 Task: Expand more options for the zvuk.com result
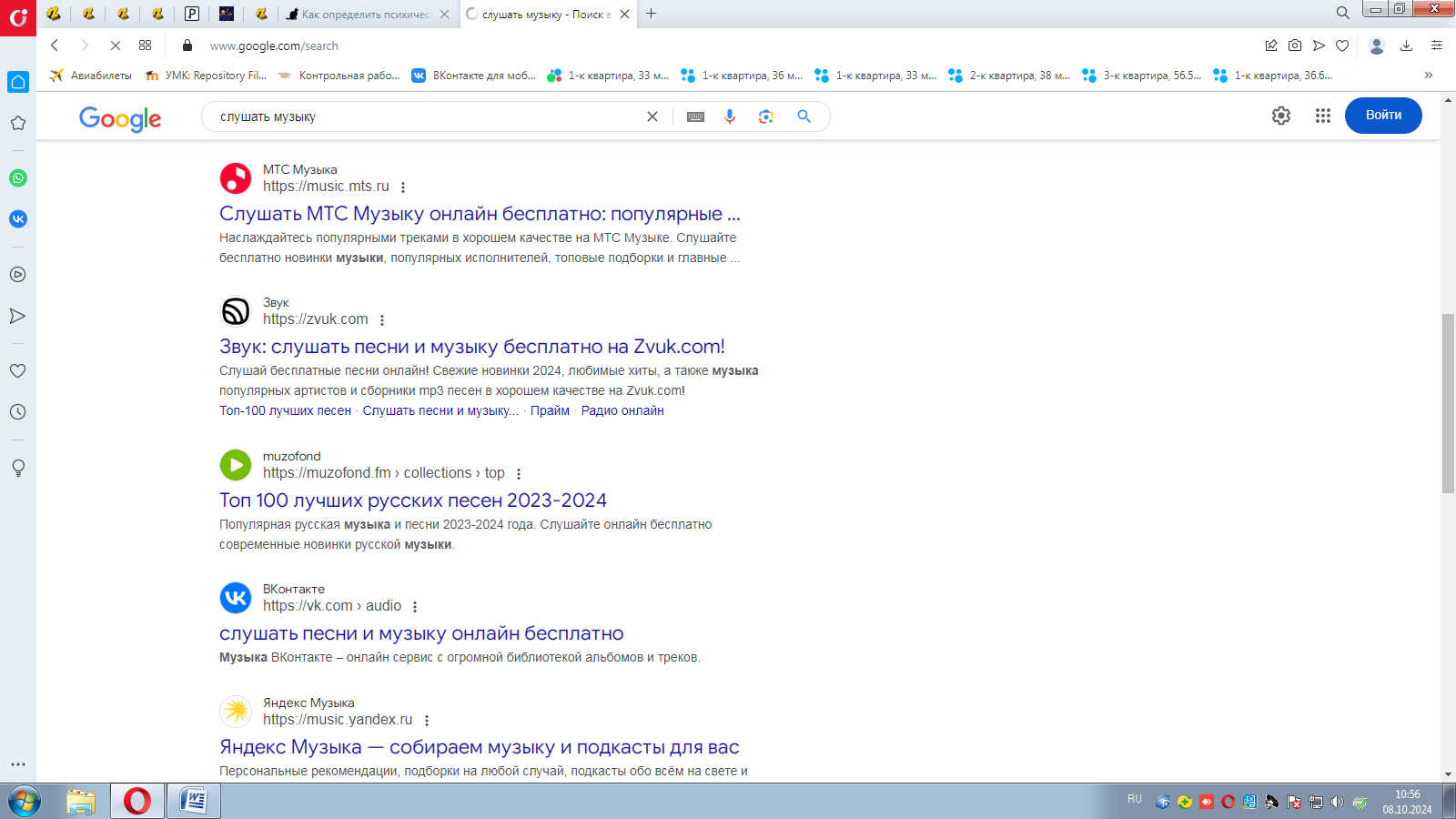click(x=382, y=320)
